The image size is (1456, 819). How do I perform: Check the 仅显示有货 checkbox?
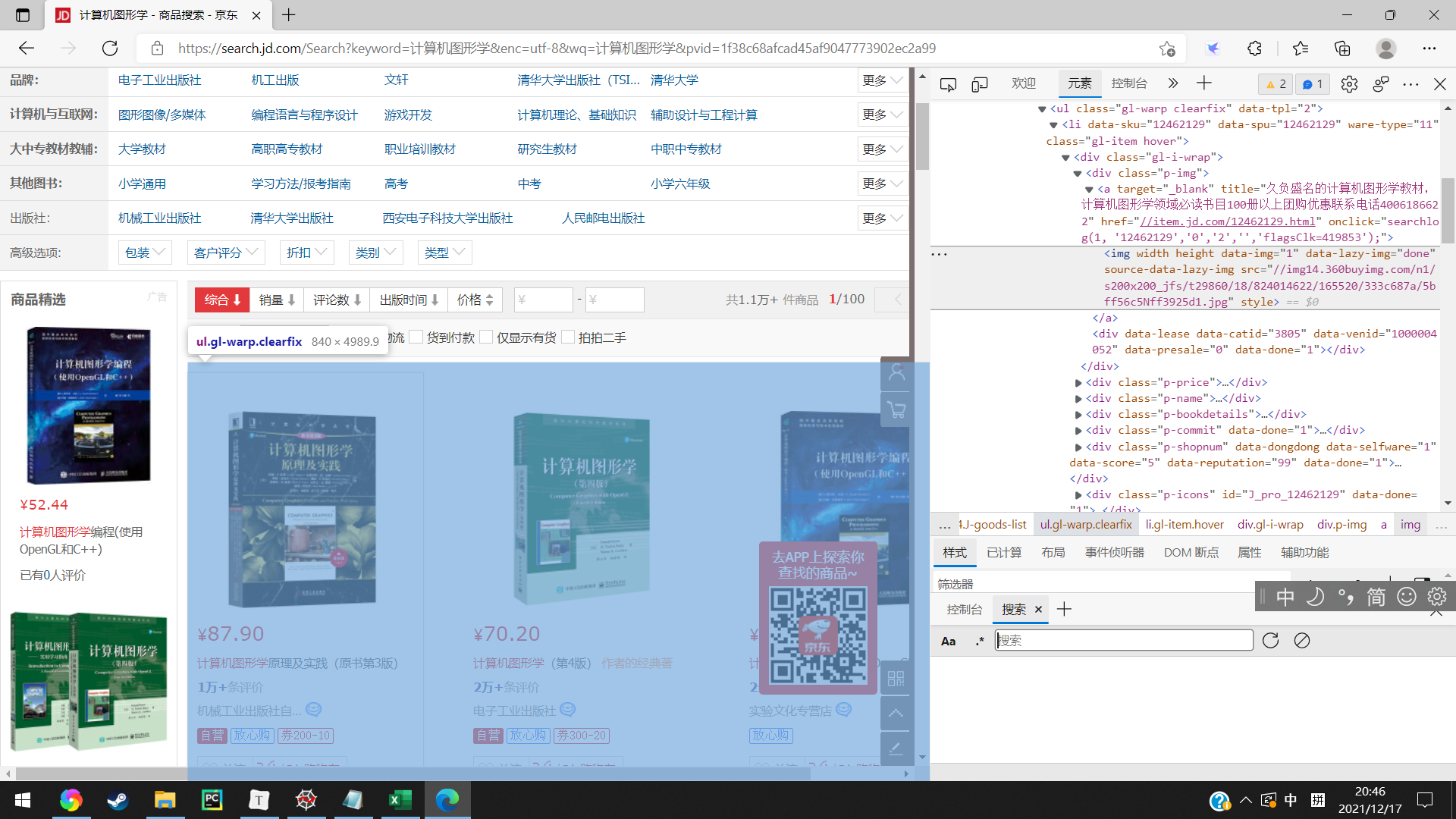486,337
